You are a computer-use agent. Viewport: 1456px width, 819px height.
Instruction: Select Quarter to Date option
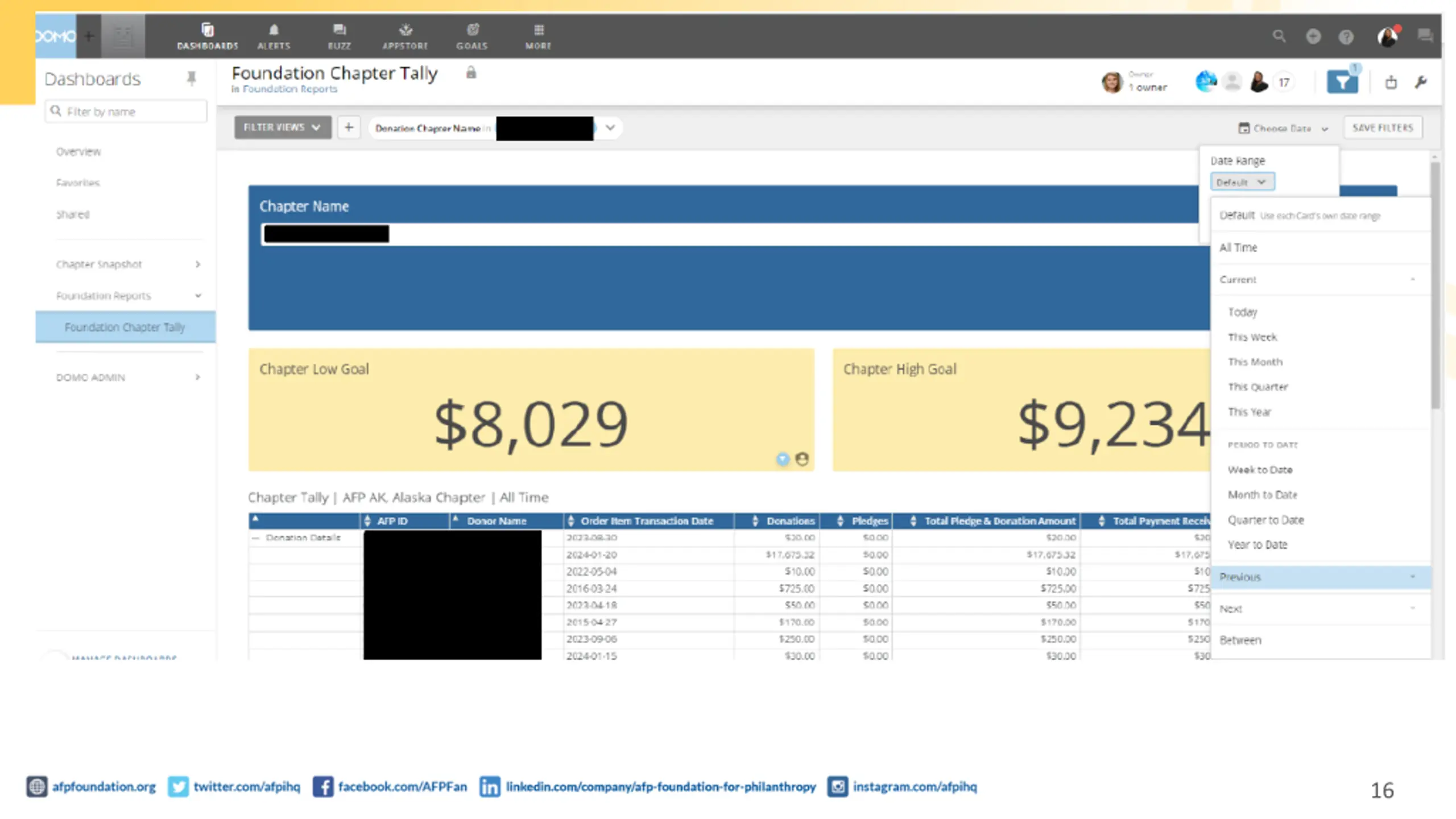pyautogui.click(x=1266, y=520)
